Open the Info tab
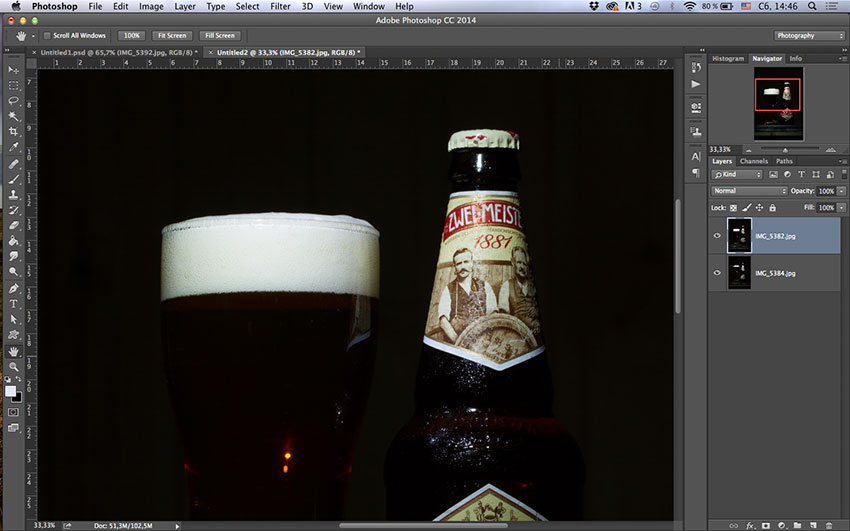The image size is (850, 531). tap(795, 59)
